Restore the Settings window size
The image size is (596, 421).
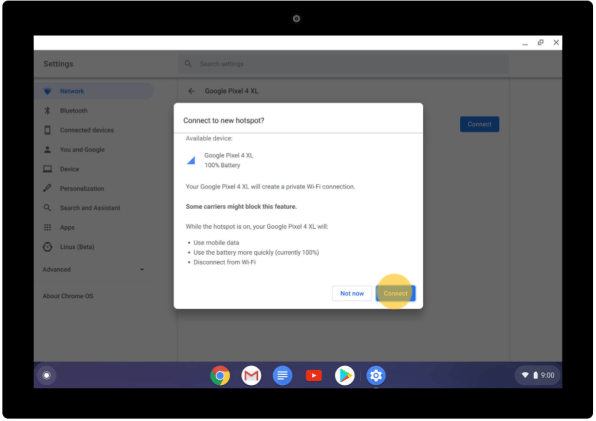point(541,43)
